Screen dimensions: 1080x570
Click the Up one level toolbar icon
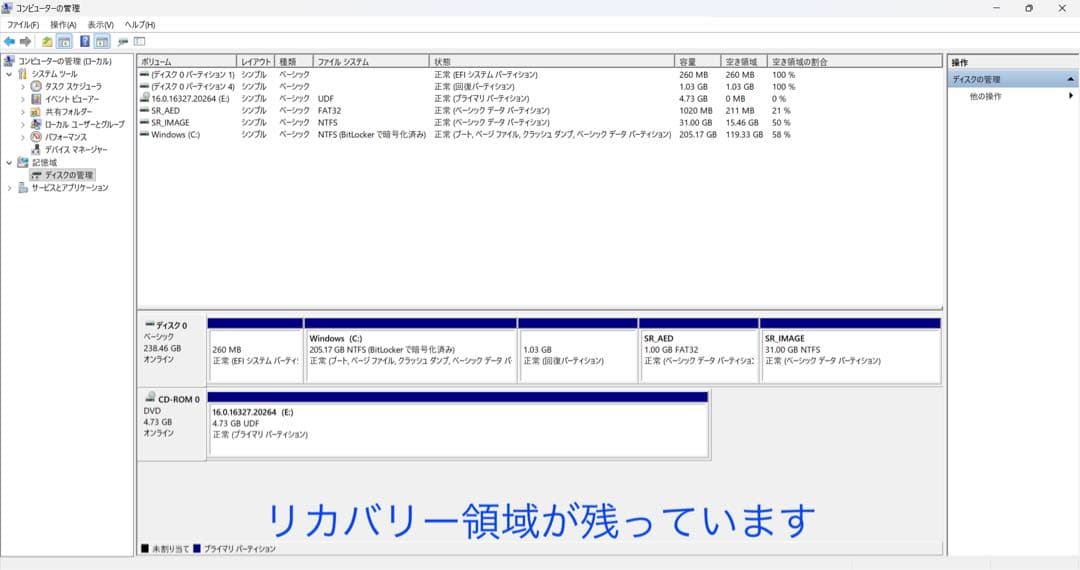click(47, 42)
